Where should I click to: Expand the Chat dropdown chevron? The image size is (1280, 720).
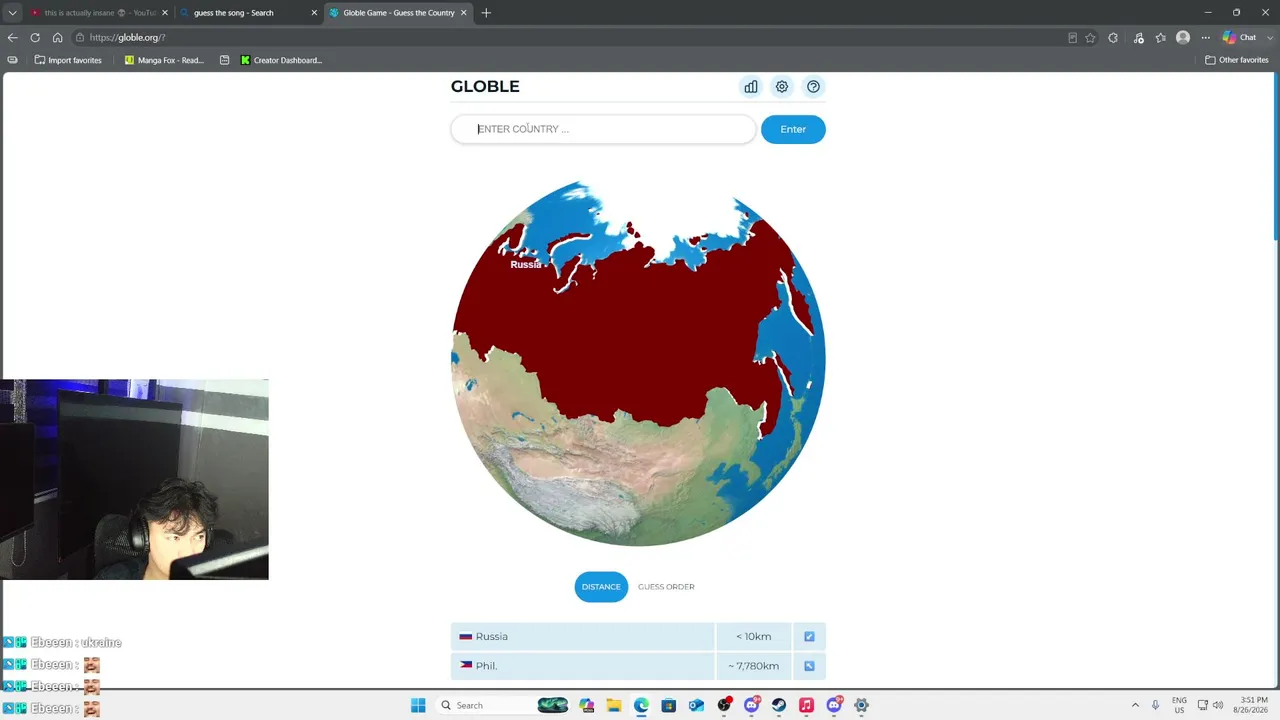tap(1268, 38)
